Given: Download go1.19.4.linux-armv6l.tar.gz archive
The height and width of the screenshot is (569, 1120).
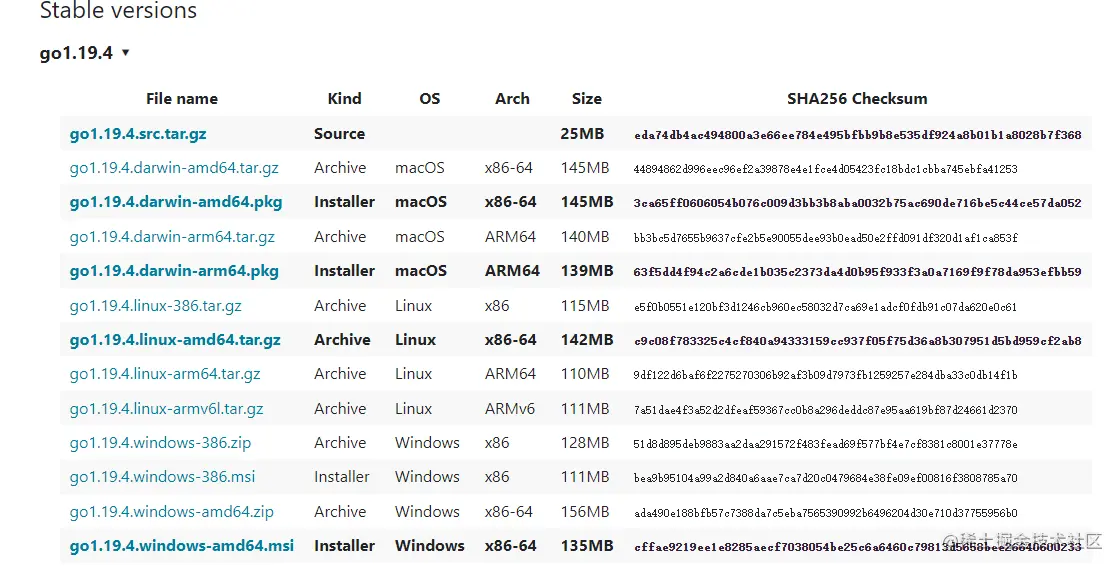Looking at the screenshot, I should (x=166, y=409).
